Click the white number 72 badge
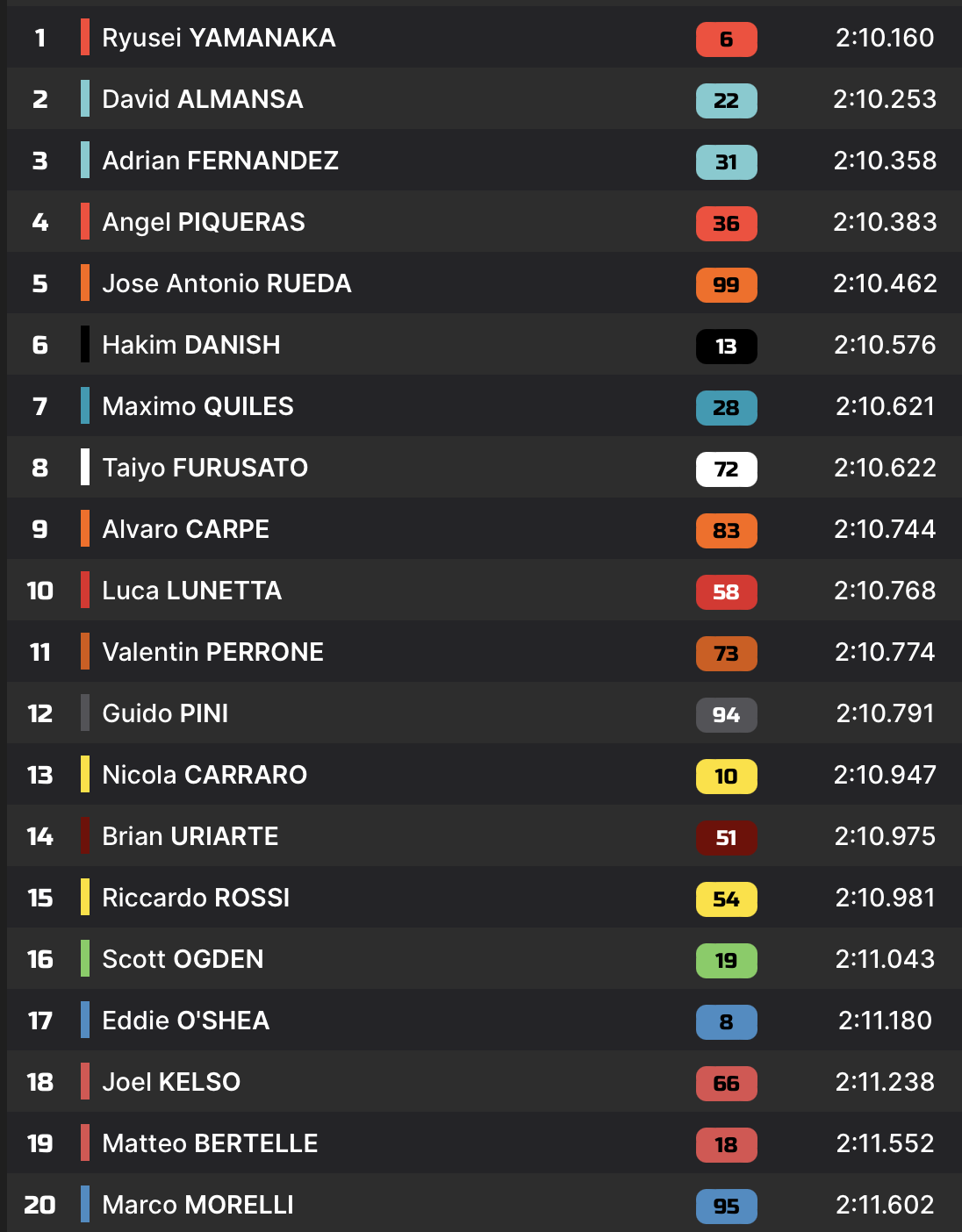 point(726,469)
